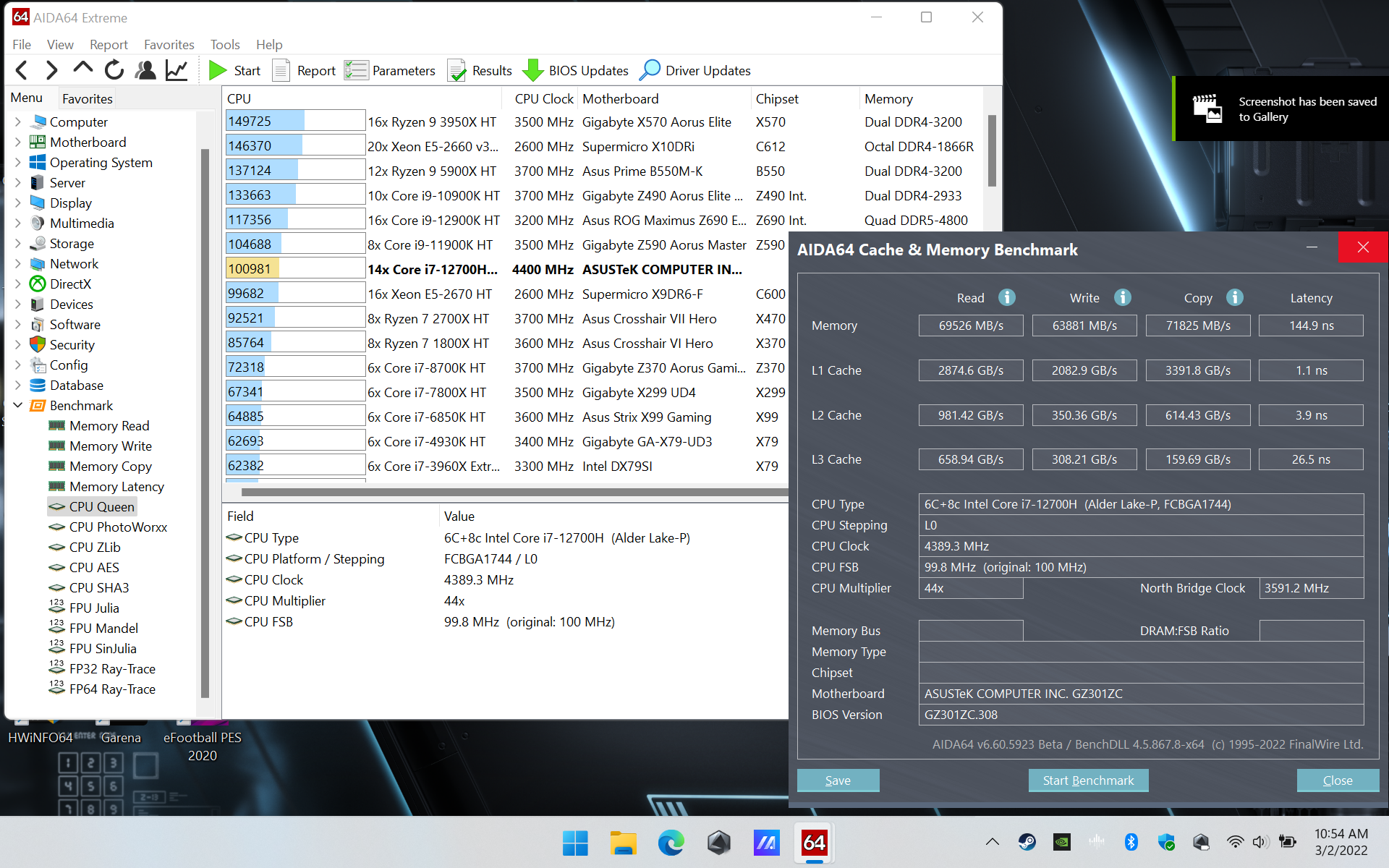
Task: Show Copy benchmark info icon
Action: point(1235,297)
